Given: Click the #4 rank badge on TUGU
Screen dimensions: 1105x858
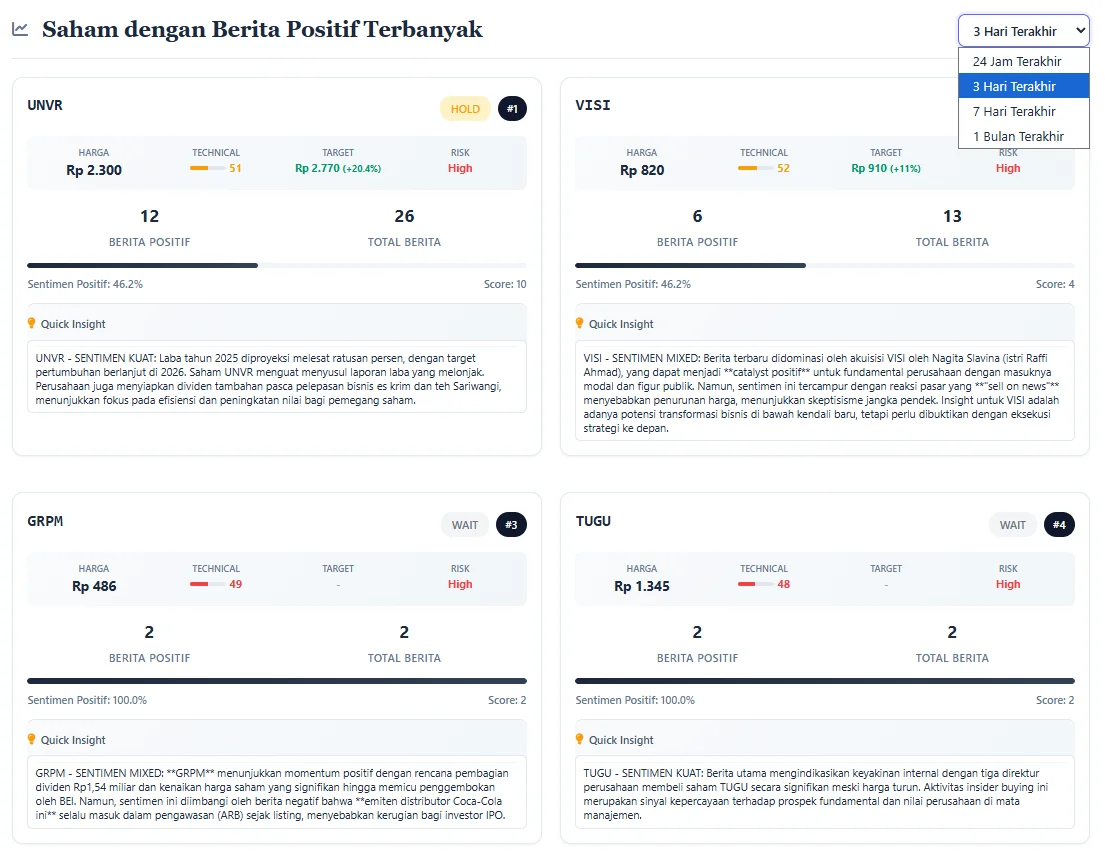Looking at the screenshot, I should (x=1059, y=525).
